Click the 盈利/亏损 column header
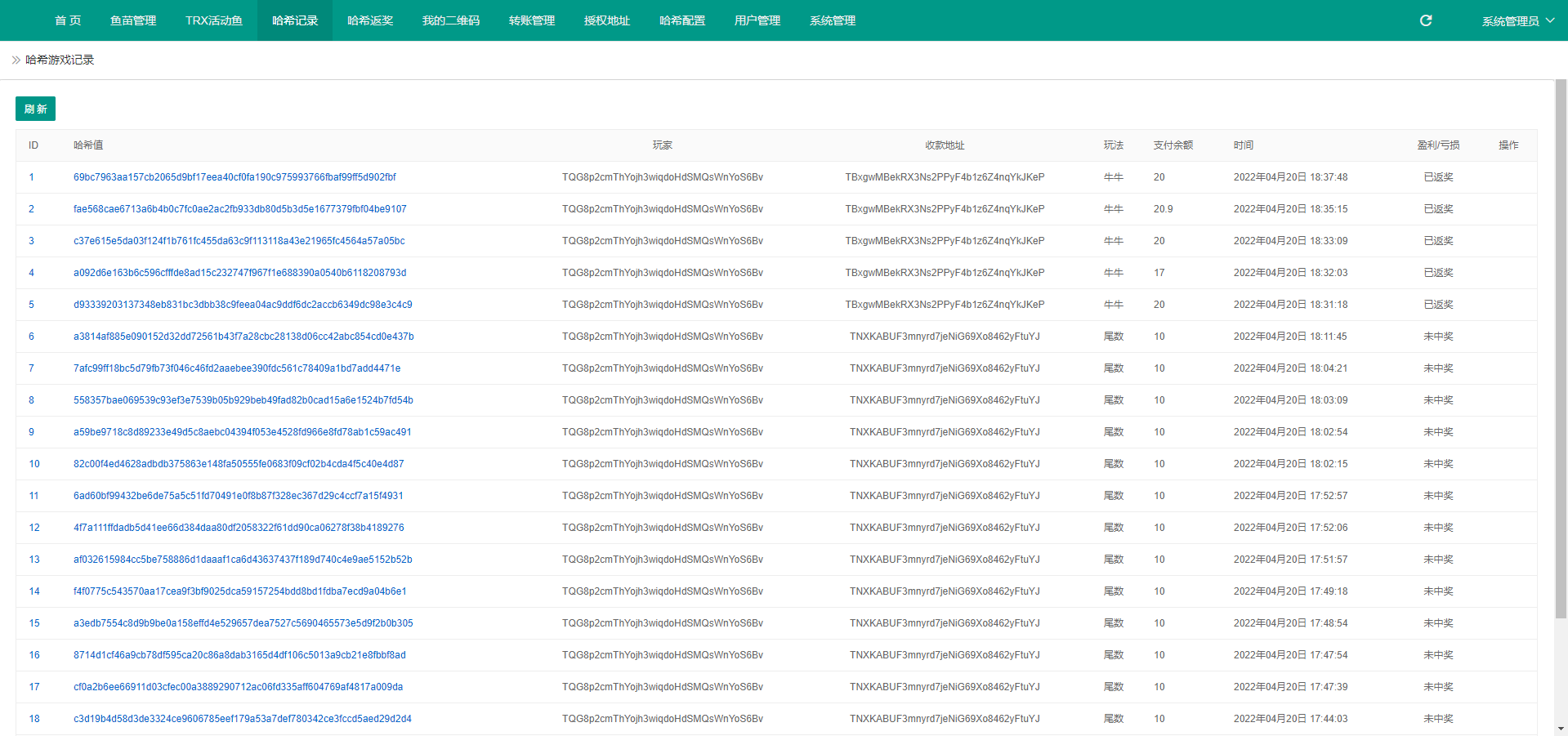The image size is (1568, 736). pos(1438,145)
